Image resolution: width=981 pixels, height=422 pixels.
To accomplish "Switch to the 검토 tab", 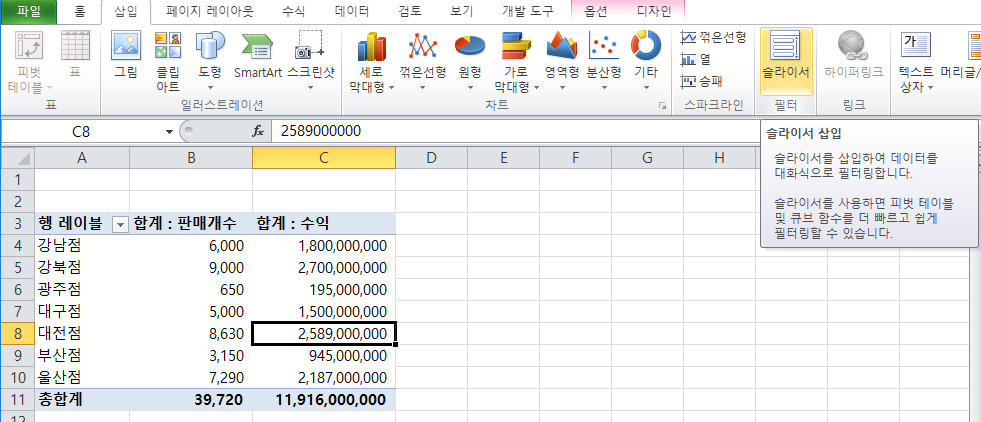I will (x=410, y=11).
